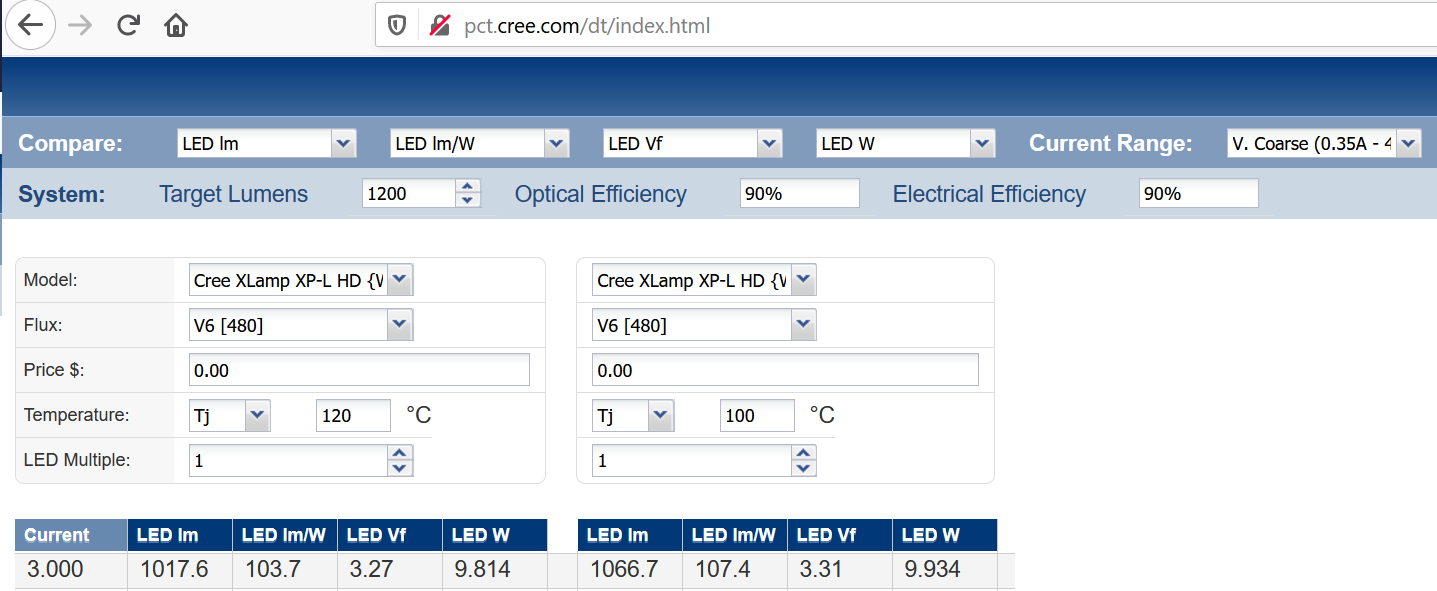The image size is (1437, 591).
Task: Click the Current column header
Action: click(x=71, y=535)
